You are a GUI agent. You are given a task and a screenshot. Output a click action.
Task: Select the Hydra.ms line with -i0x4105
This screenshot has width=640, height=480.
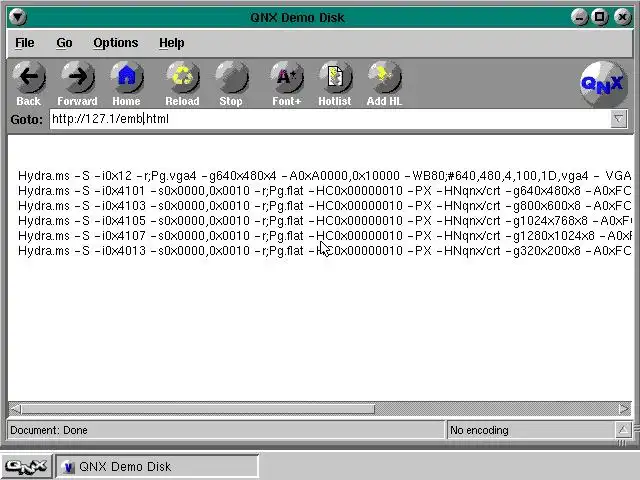click(x=324, y=221)
